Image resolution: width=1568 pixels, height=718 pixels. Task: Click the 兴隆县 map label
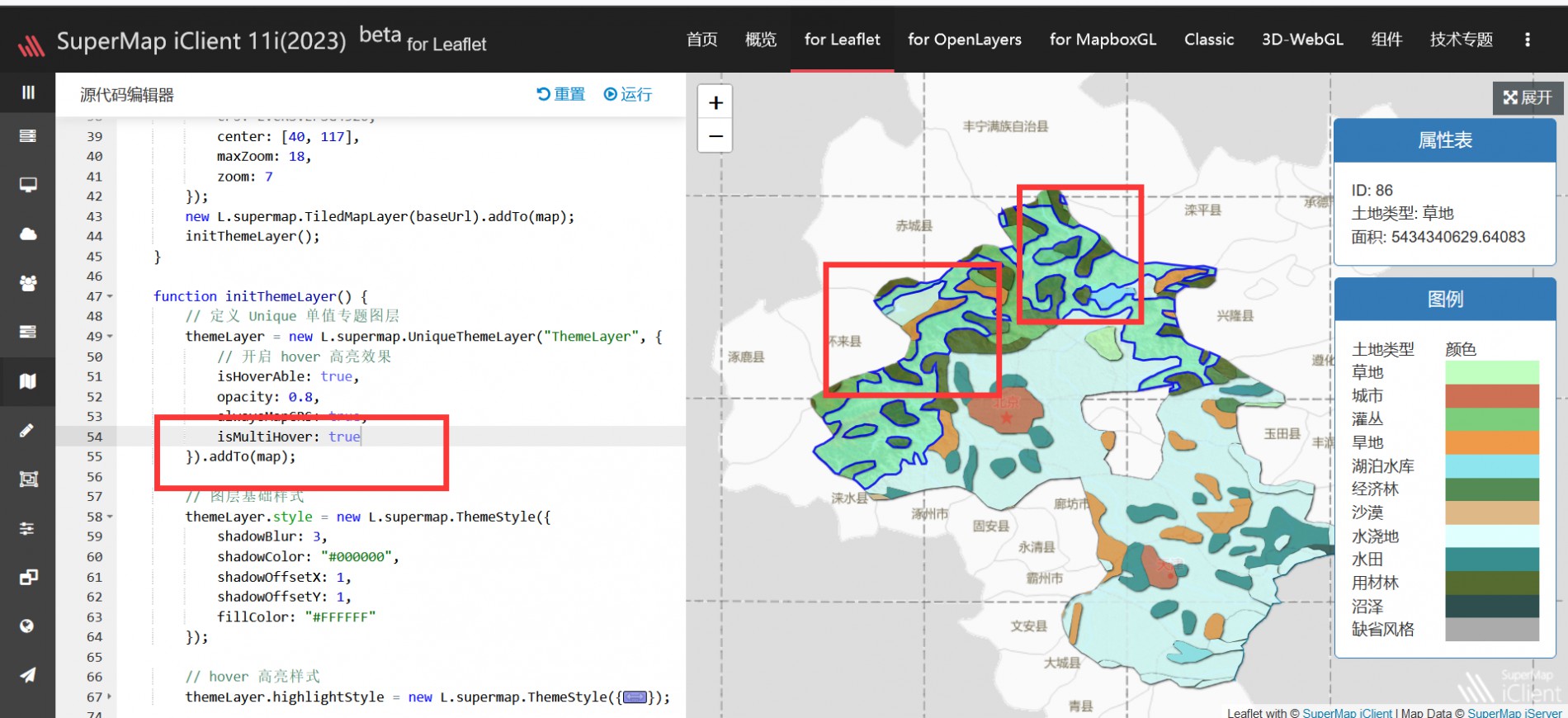1235,315
